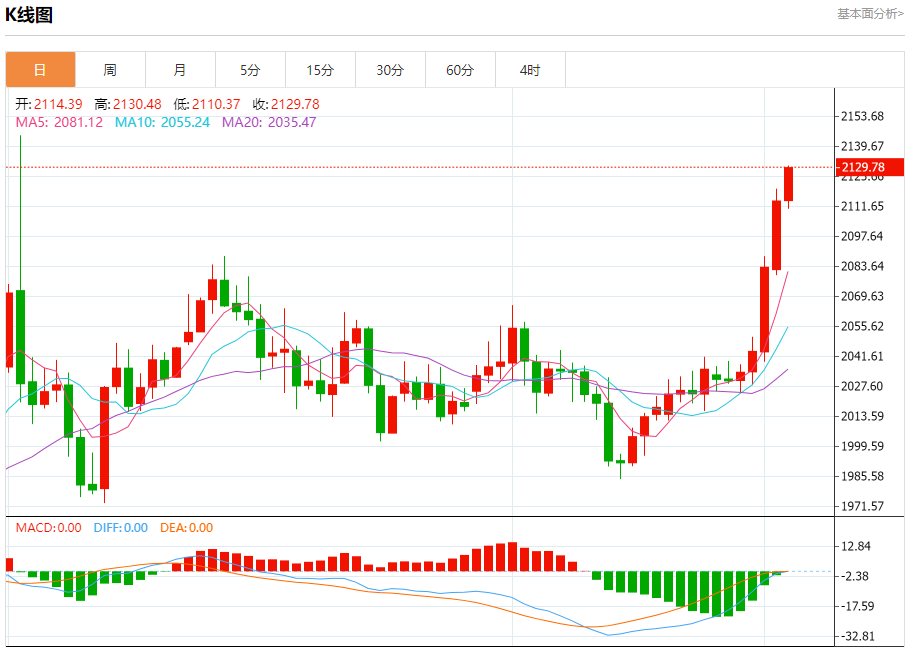Viewport: 910px width, 647px height.
Task: Click the DEA:0.00 indicator label
Action: pos(187,528)
